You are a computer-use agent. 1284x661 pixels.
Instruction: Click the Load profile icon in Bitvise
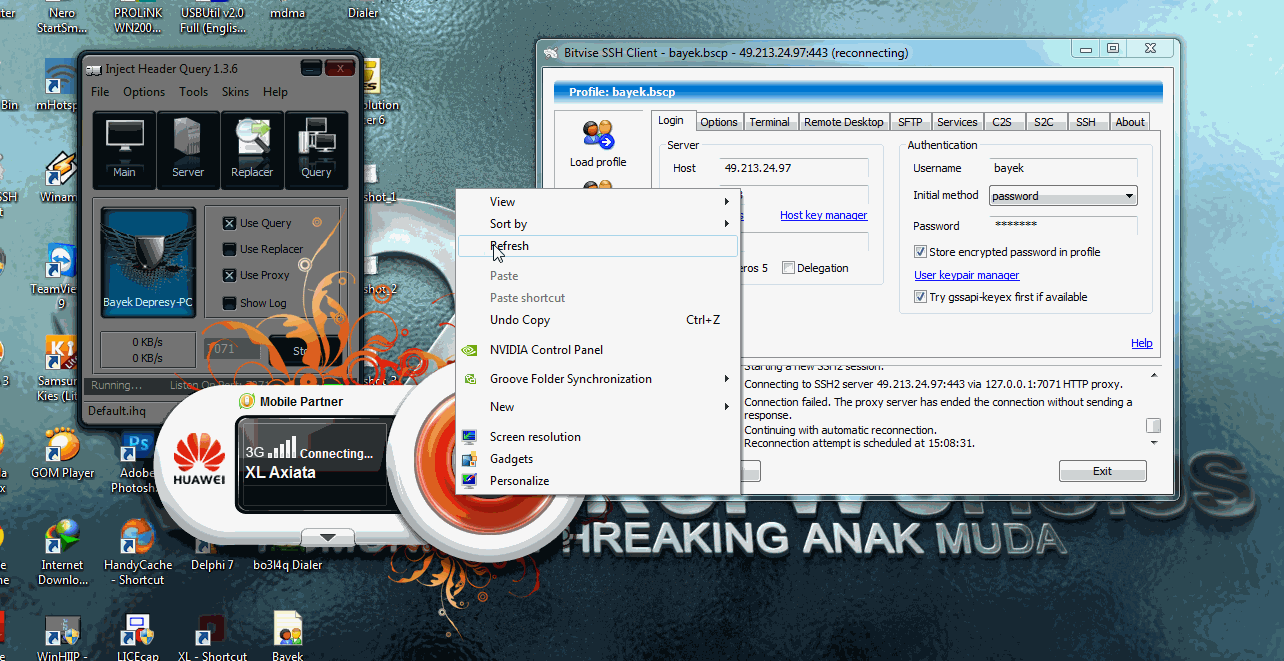(x=598, y=136)
